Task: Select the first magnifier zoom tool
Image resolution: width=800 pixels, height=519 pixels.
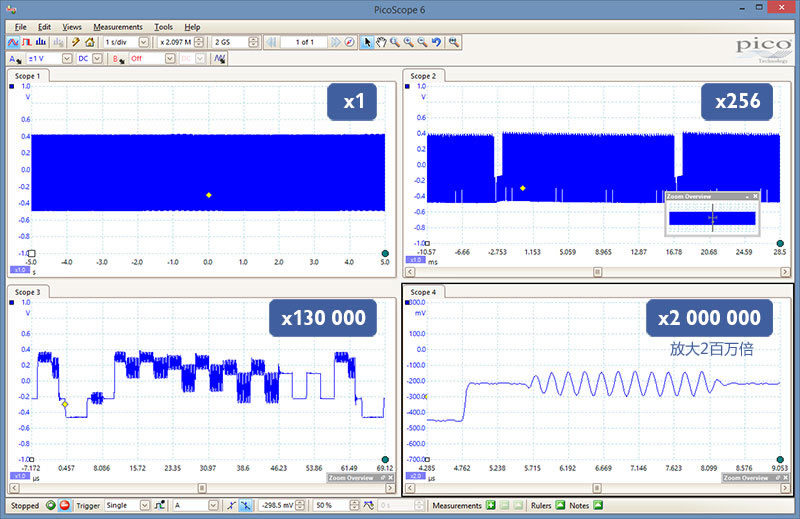Action: point(395,42)
